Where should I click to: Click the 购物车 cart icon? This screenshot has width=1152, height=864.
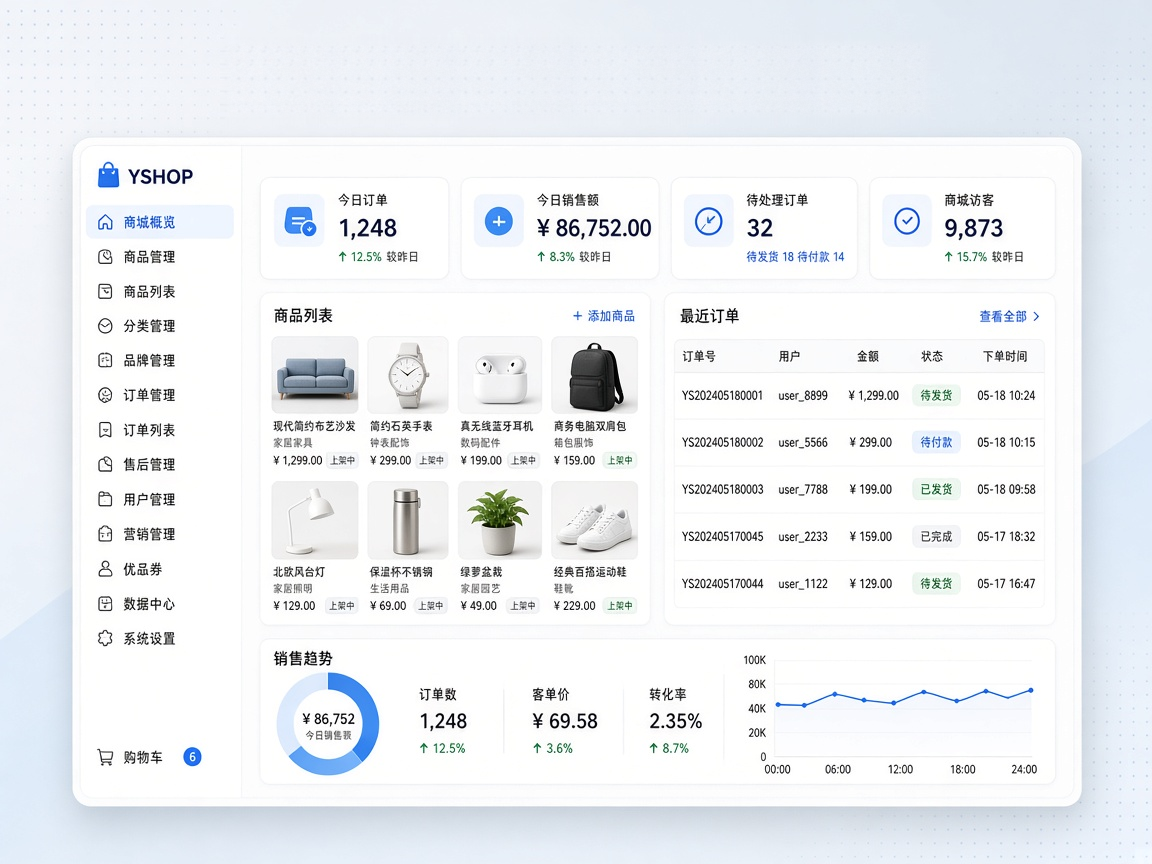105,757
